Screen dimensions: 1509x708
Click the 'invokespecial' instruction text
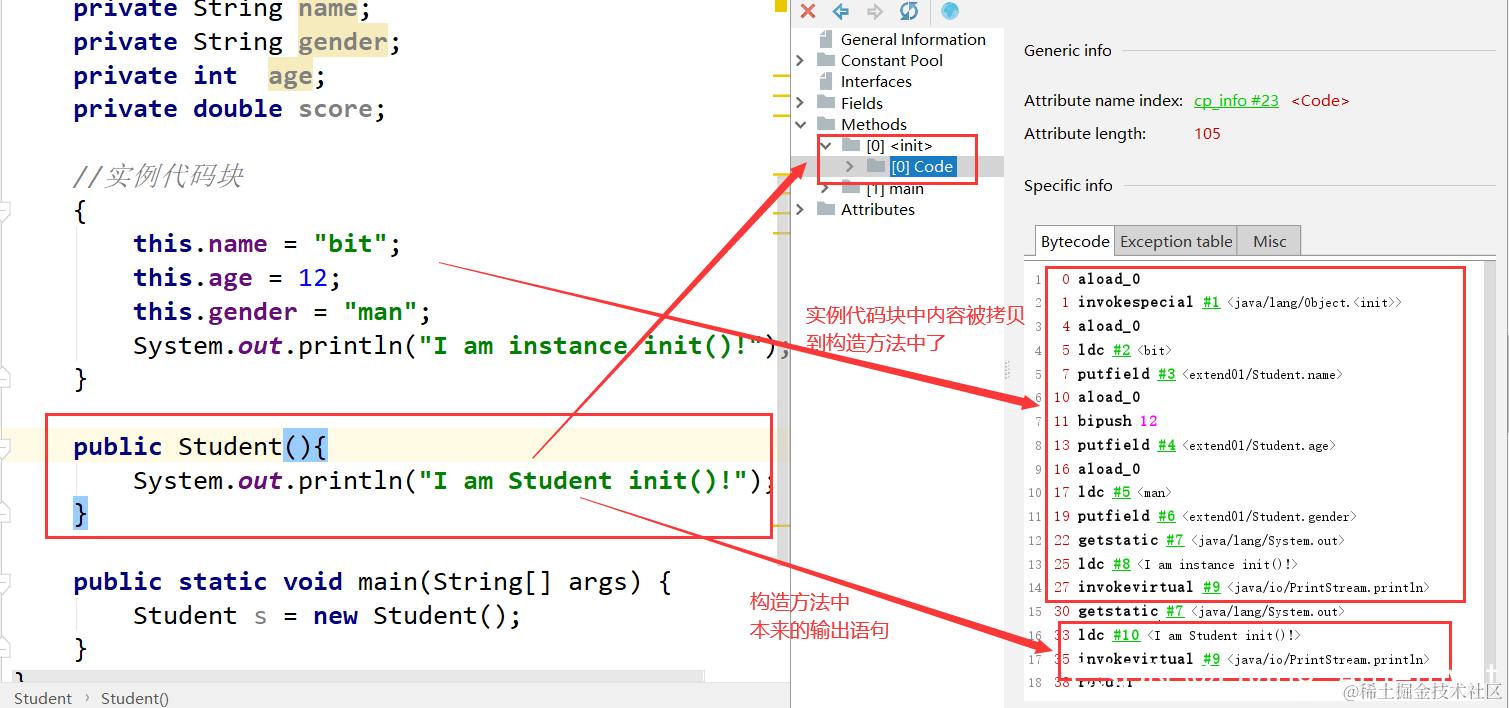(x=1135, y=302)
